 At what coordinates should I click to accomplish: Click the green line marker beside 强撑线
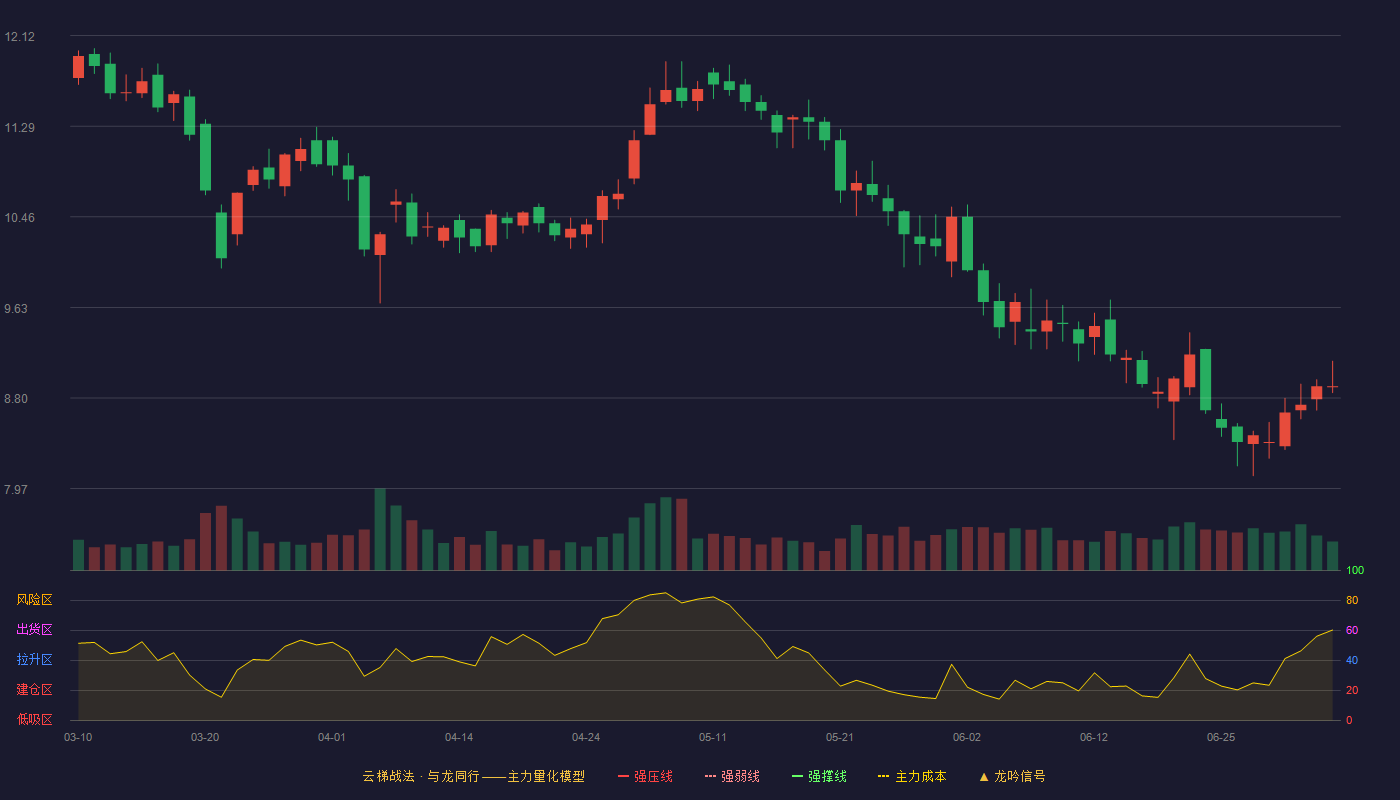797,776
